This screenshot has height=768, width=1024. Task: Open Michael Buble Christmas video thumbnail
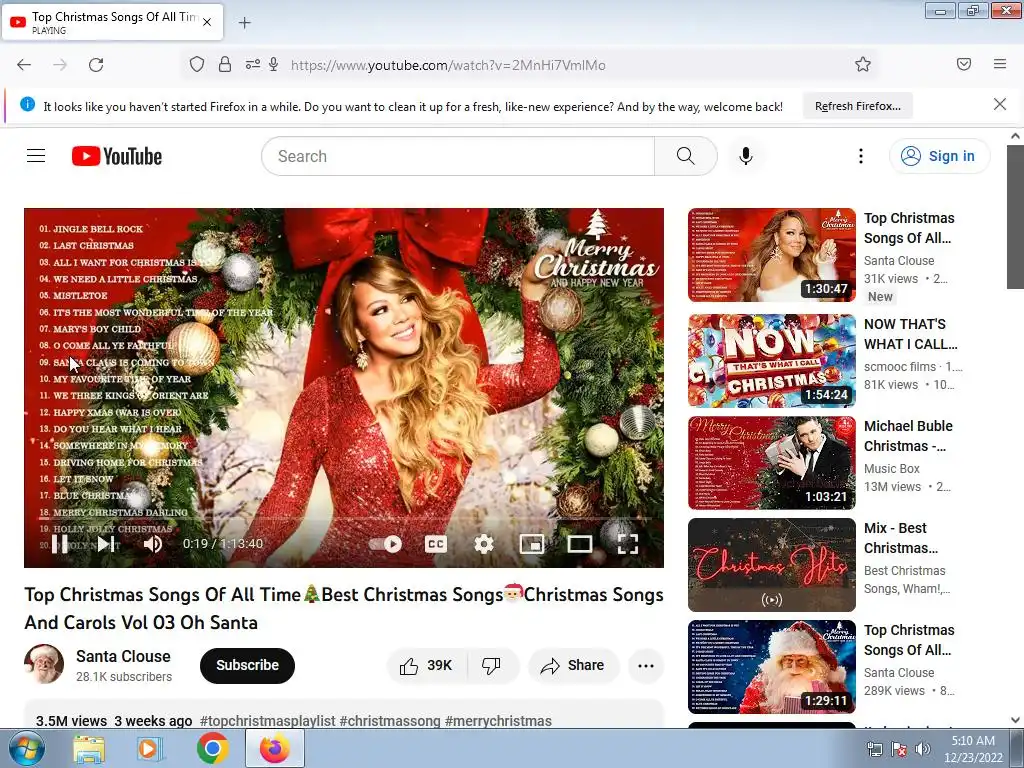772,463
